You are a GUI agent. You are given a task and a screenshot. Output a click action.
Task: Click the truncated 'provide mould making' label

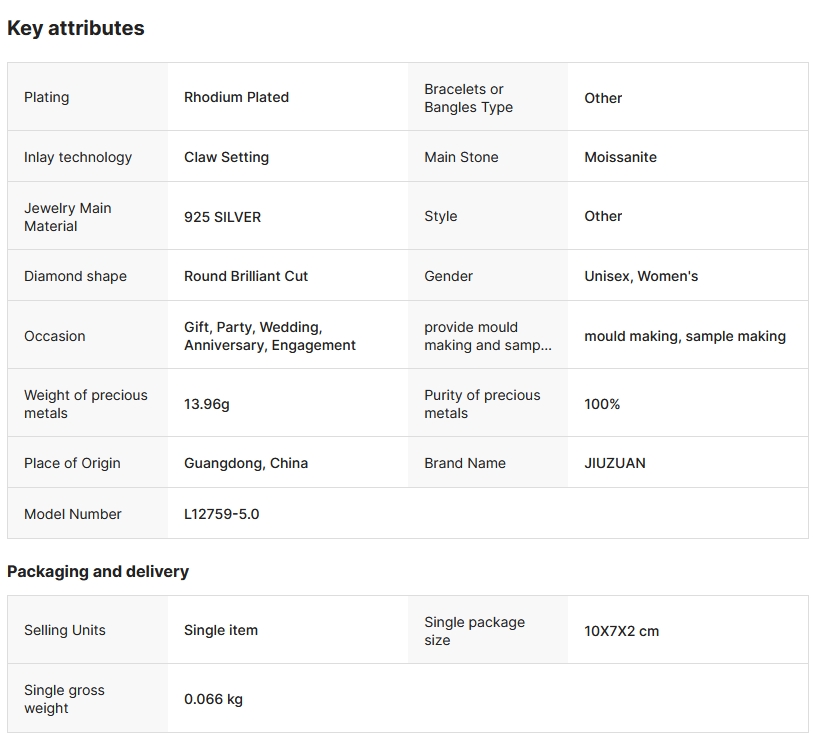click(487, 336)
